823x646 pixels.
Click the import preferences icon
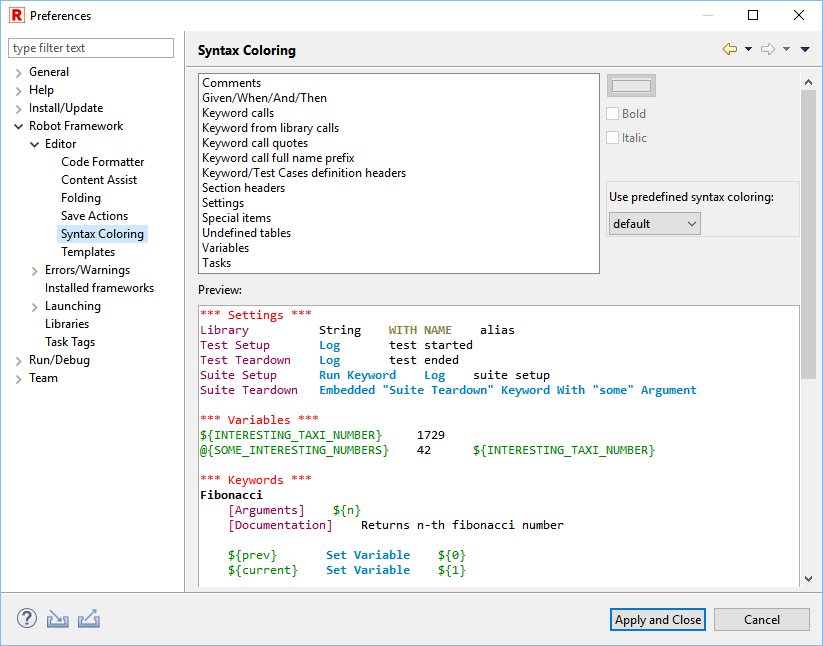point(58,619)
